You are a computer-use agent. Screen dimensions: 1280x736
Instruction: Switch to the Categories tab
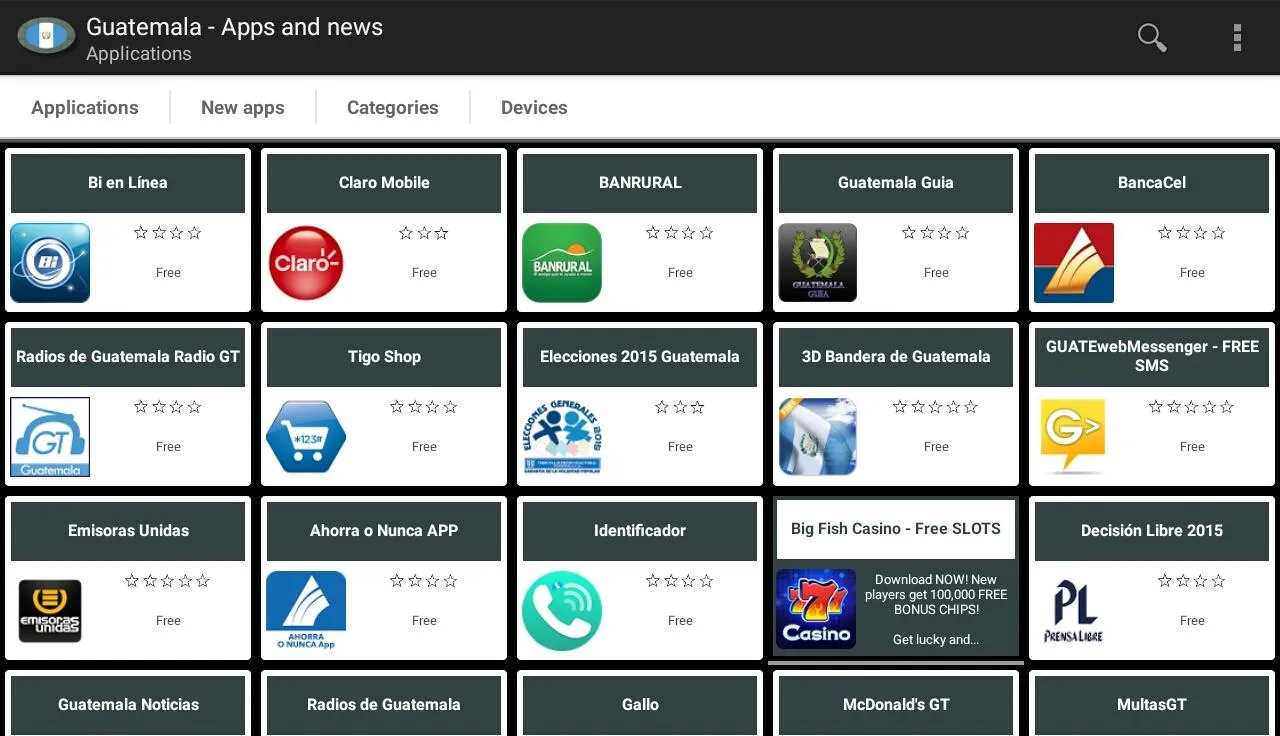coord(393,107)
